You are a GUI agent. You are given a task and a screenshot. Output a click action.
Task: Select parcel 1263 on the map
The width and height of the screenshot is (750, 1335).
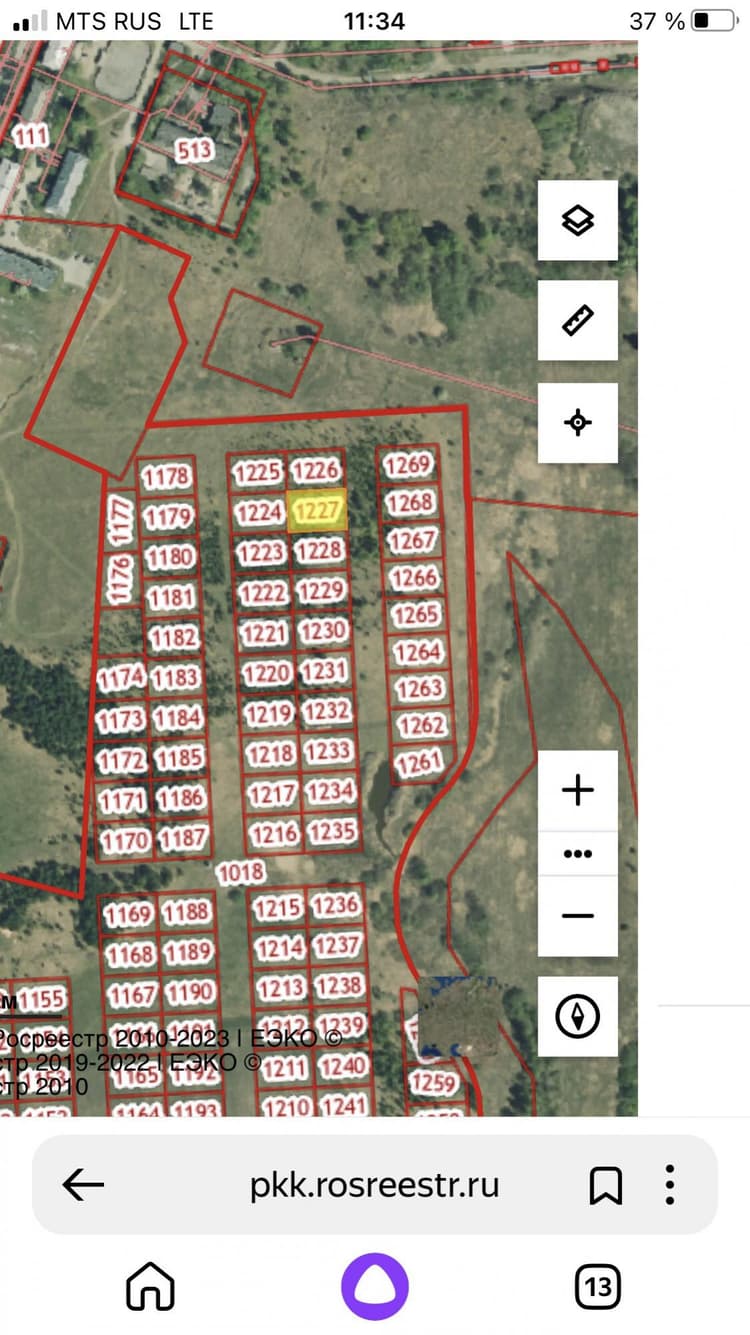[420, 688]
